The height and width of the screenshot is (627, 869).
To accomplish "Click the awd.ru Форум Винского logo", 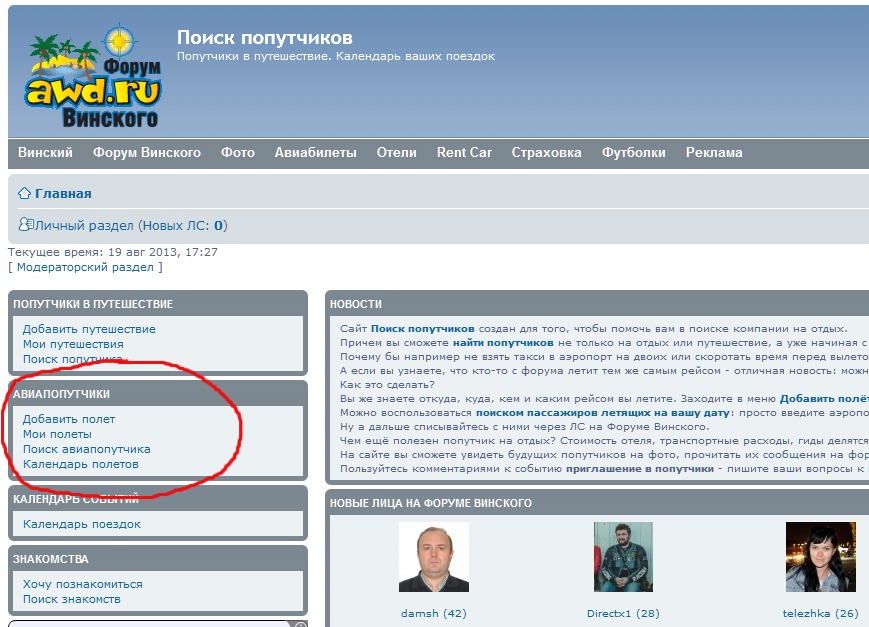I will pos(93,79).
